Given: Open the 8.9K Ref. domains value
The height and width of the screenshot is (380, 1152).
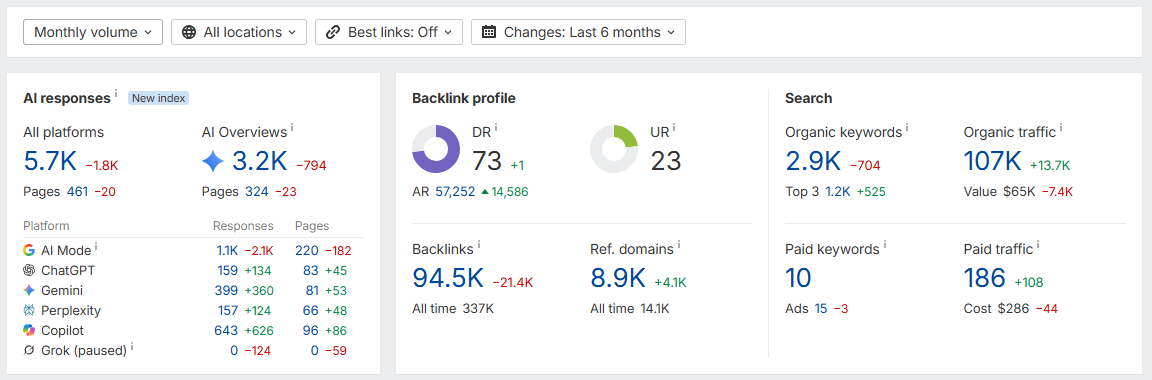Looking at the screenshot, I should pos(618,278).
